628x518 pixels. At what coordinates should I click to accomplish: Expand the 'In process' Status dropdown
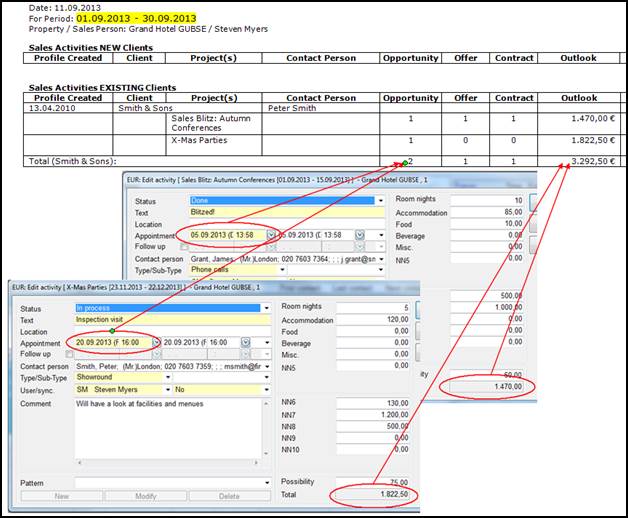(268, 309)
